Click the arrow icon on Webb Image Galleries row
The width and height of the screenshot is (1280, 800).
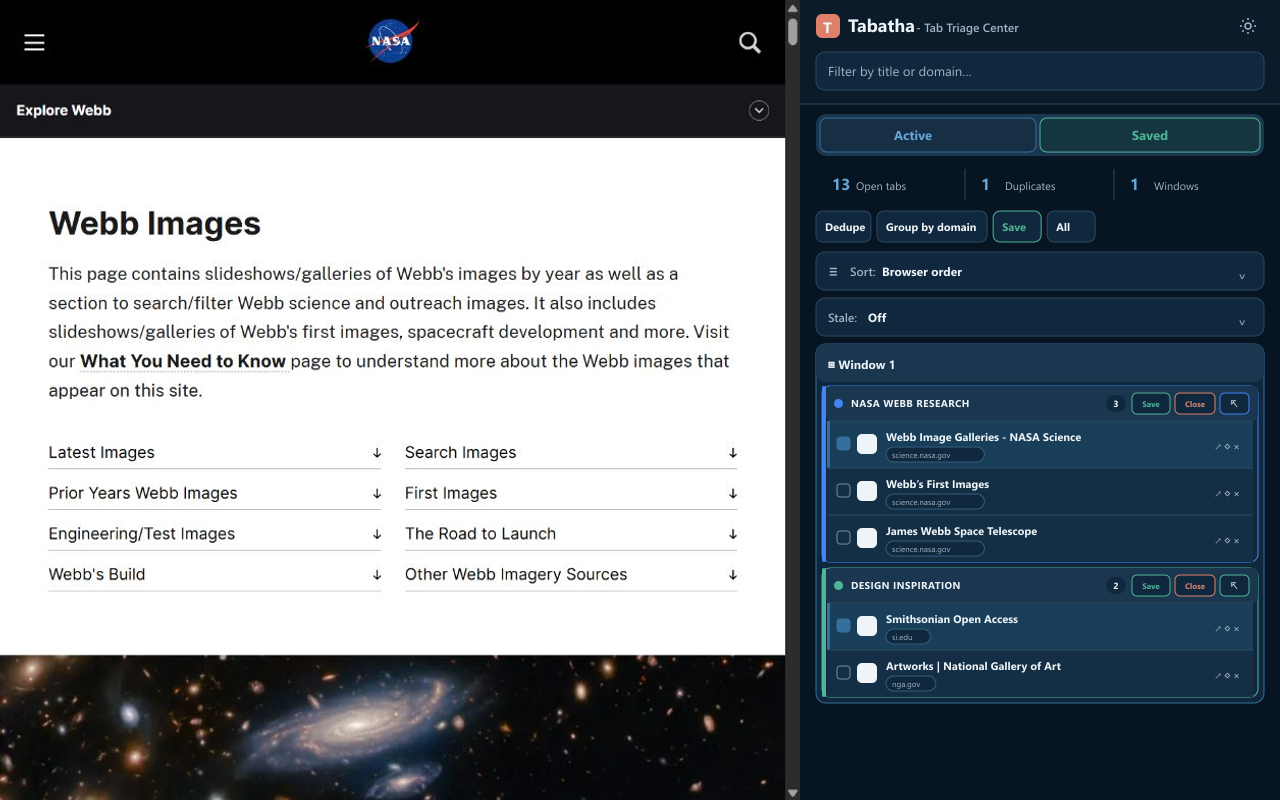(1218, 447)
